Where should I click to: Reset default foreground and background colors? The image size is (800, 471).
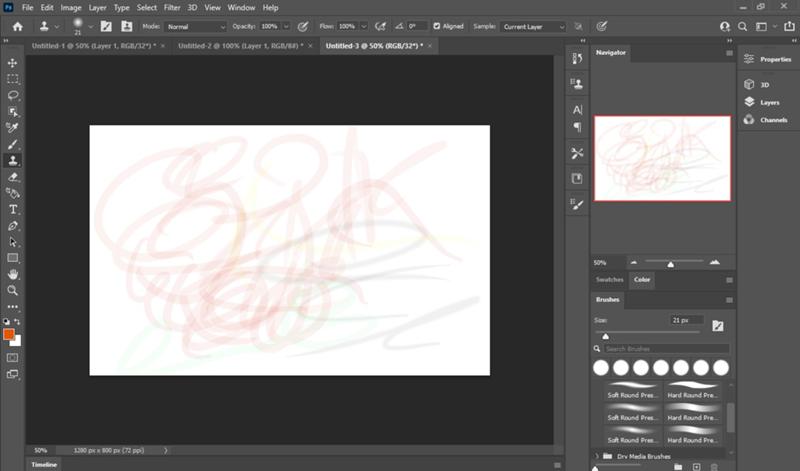[6, 321]
